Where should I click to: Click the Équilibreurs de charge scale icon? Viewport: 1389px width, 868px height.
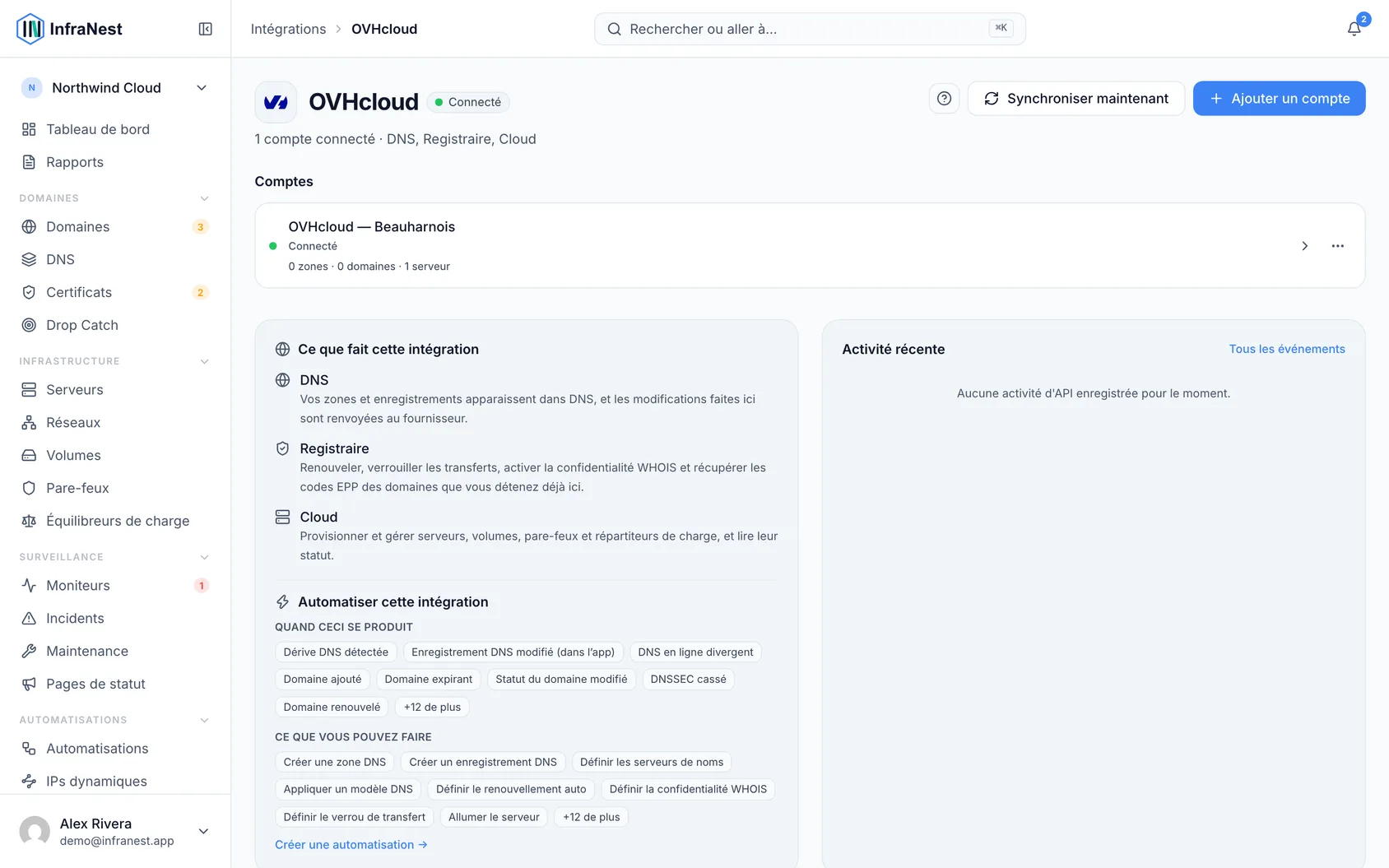click(29, 521)
